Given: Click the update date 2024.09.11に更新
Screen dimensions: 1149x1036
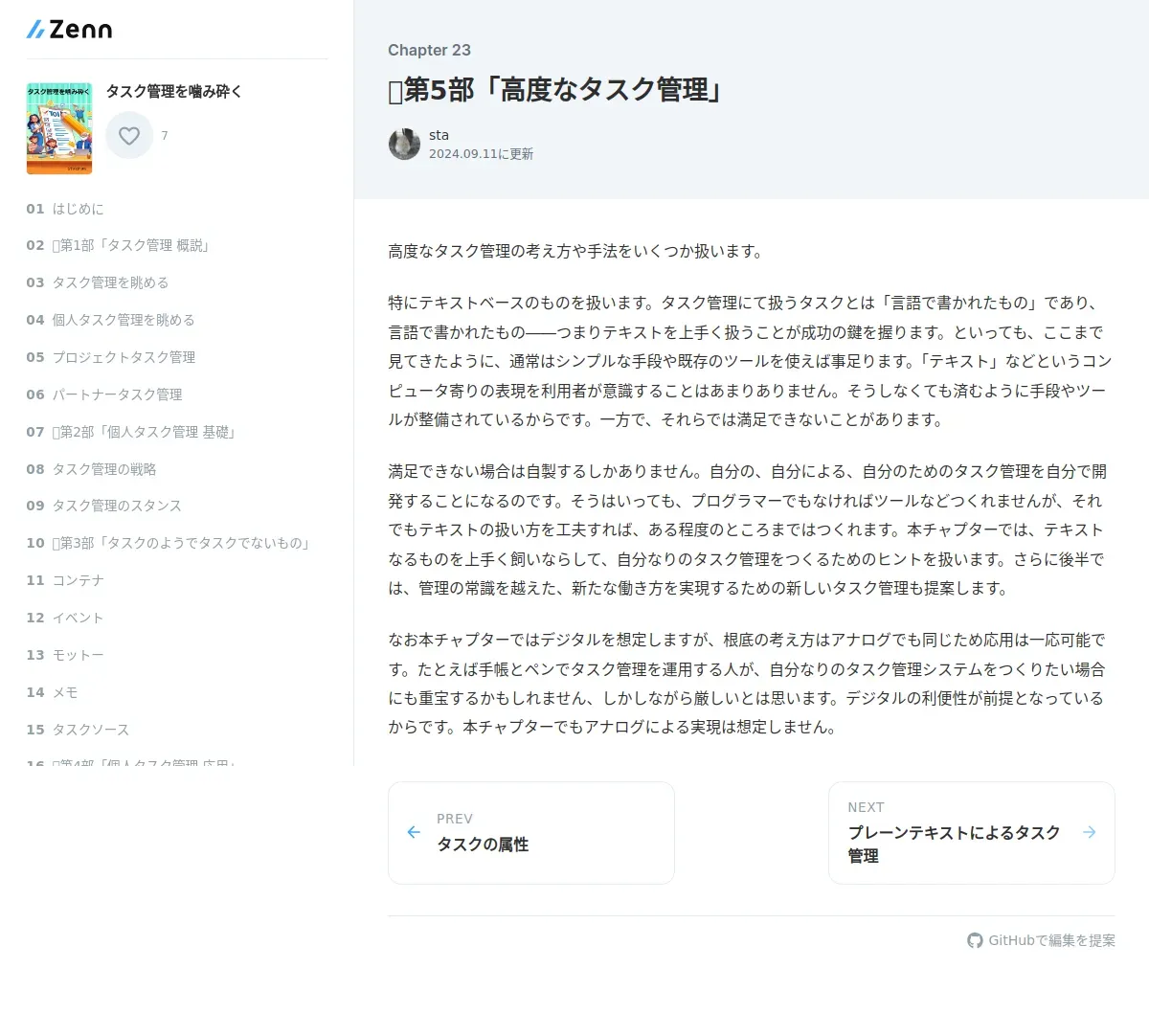Looking at the screenshot, I should (481, 154).
